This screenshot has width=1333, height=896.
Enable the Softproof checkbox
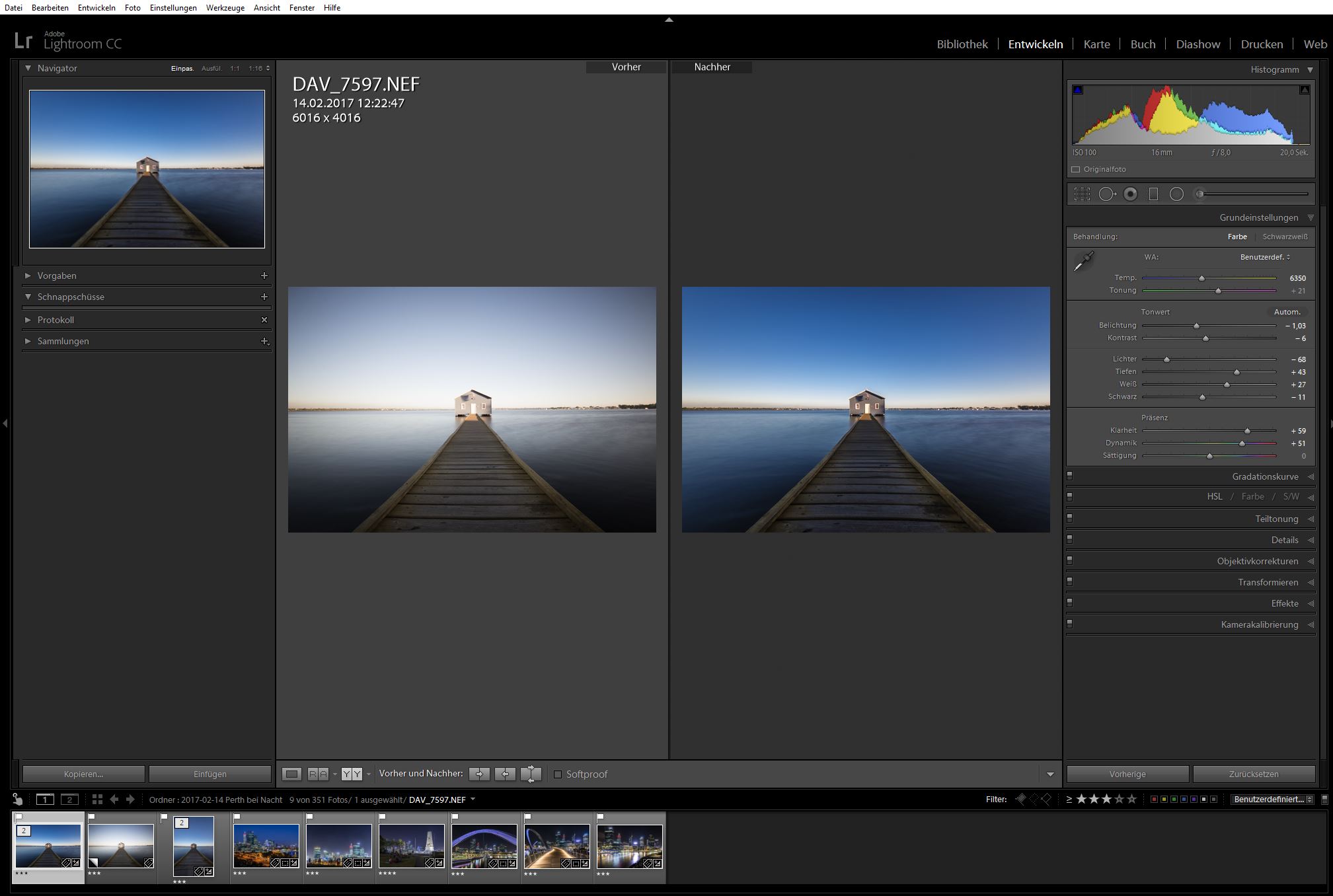[558, 774]
